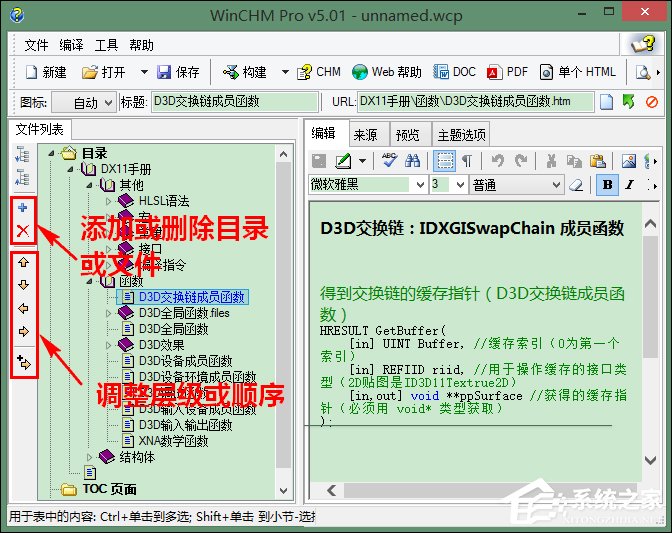Click the DOC output button
Image resolution: width=672 pixels, height=533 pixels.
[x=455, y=72]
